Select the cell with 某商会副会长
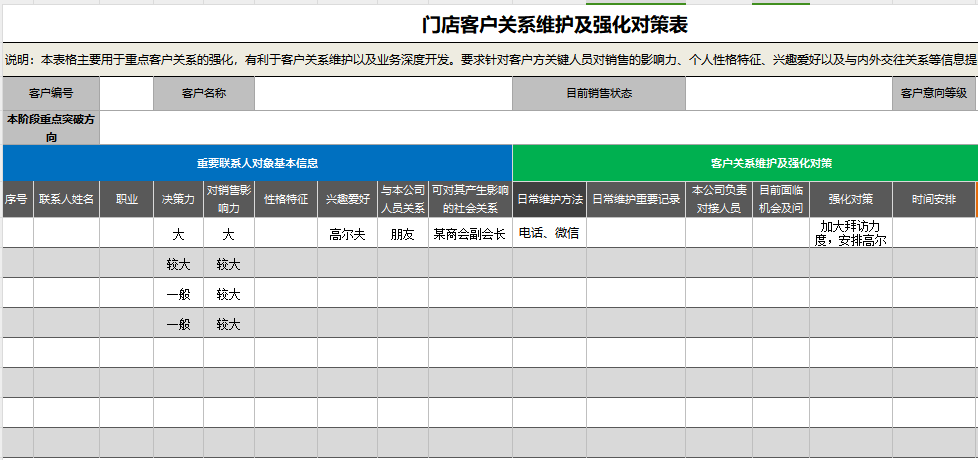Viewport: 978px width, 460px height. point(470,234)
